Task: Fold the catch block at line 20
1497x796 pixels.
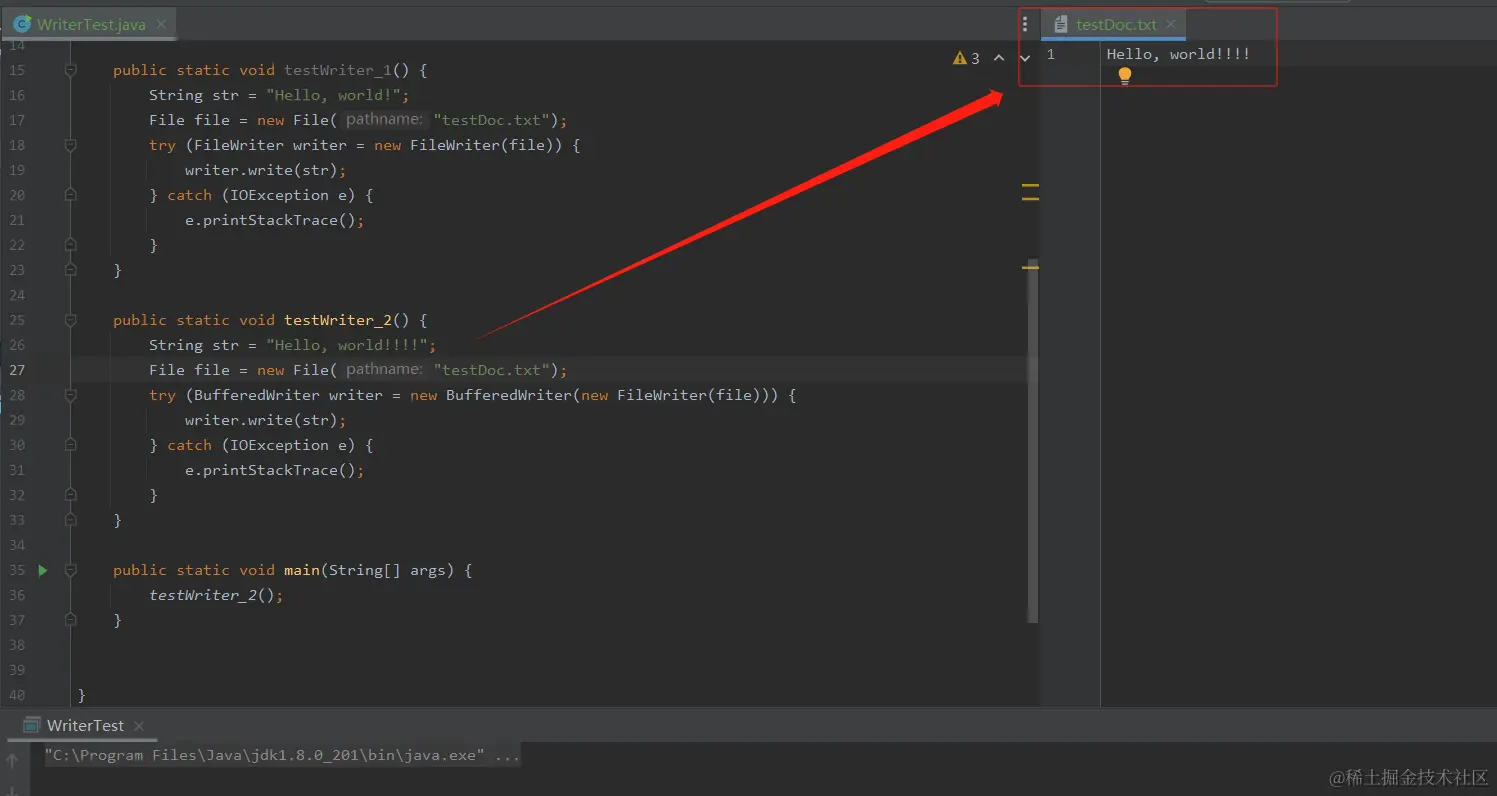Action: pyautogui.click(x=70, y=195)
